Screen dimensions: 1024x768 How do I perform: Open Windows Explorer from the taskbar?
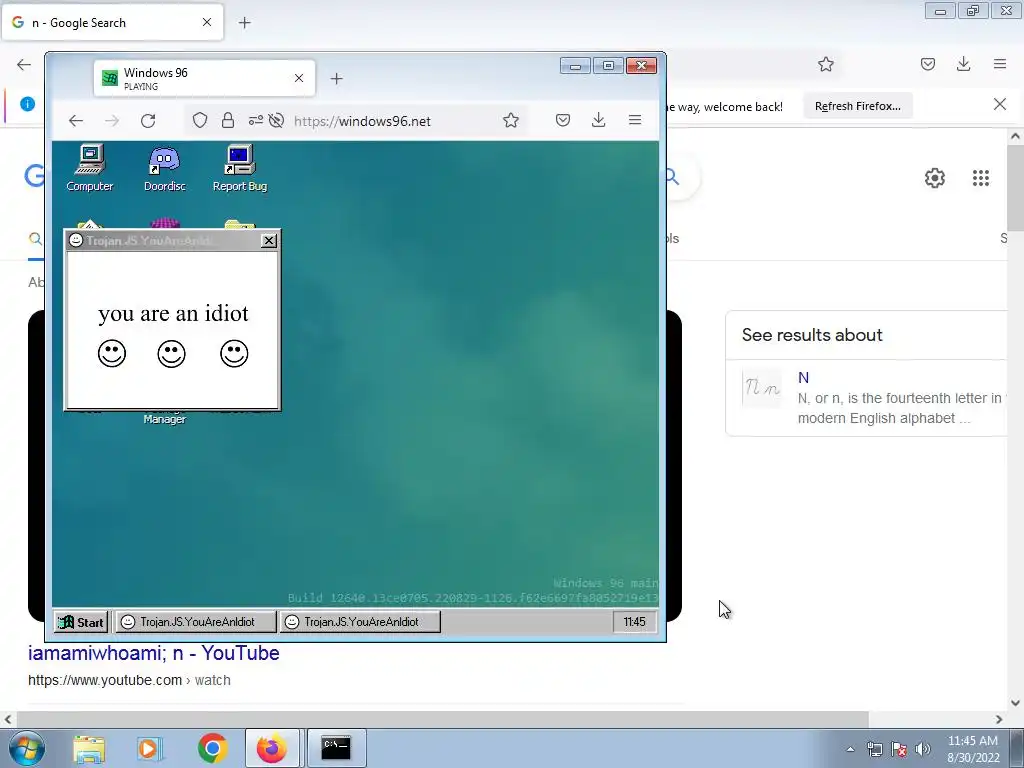point(89,748)
